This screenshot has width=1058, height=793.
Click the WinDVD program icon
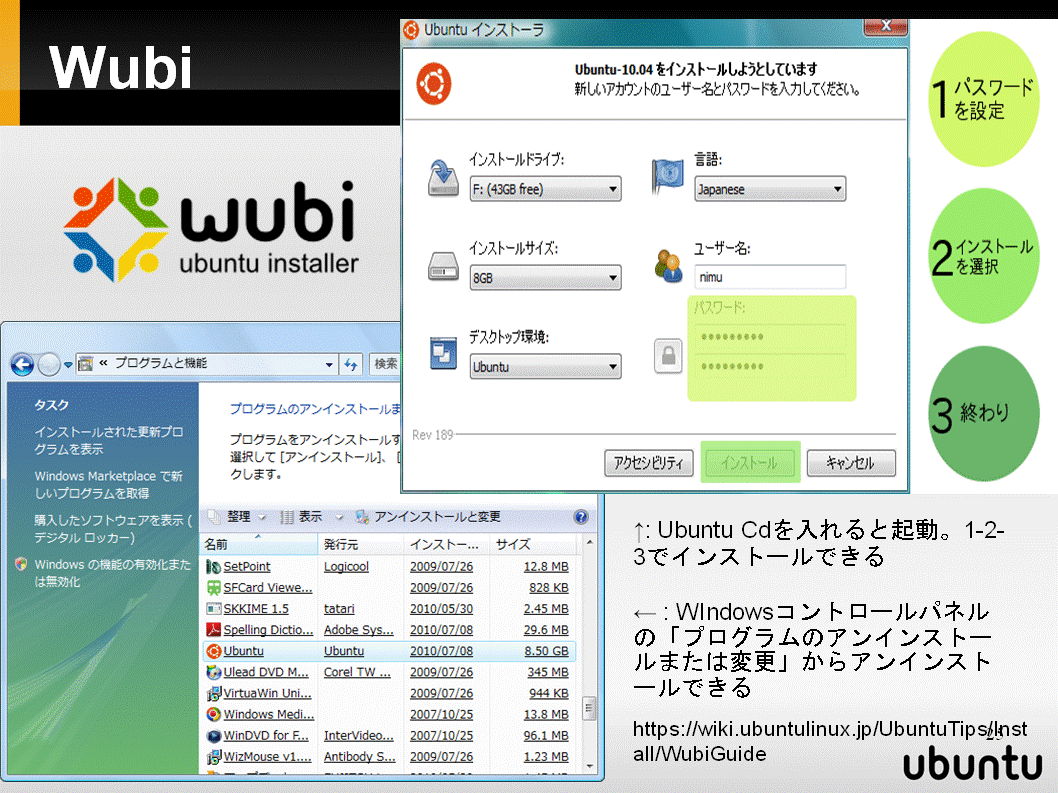[213, 736]
